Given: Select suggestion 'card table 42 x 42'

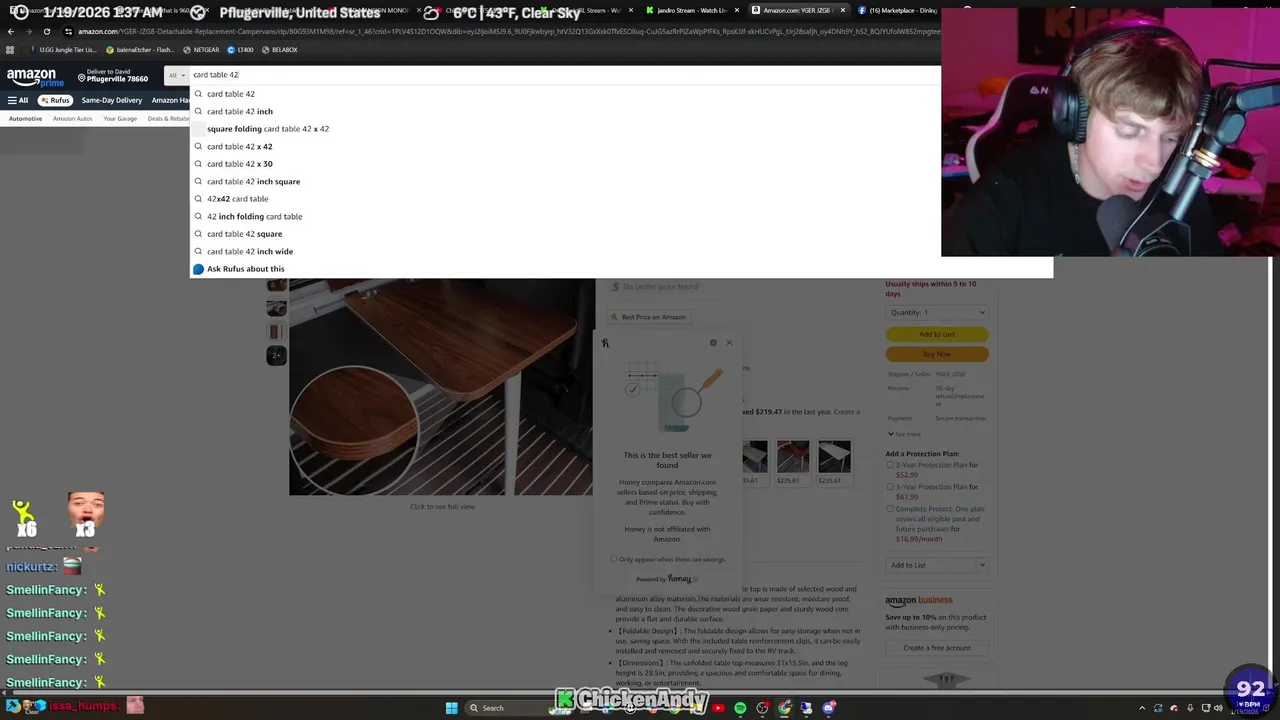Looking at the screenshot, I should pos(240,146).
